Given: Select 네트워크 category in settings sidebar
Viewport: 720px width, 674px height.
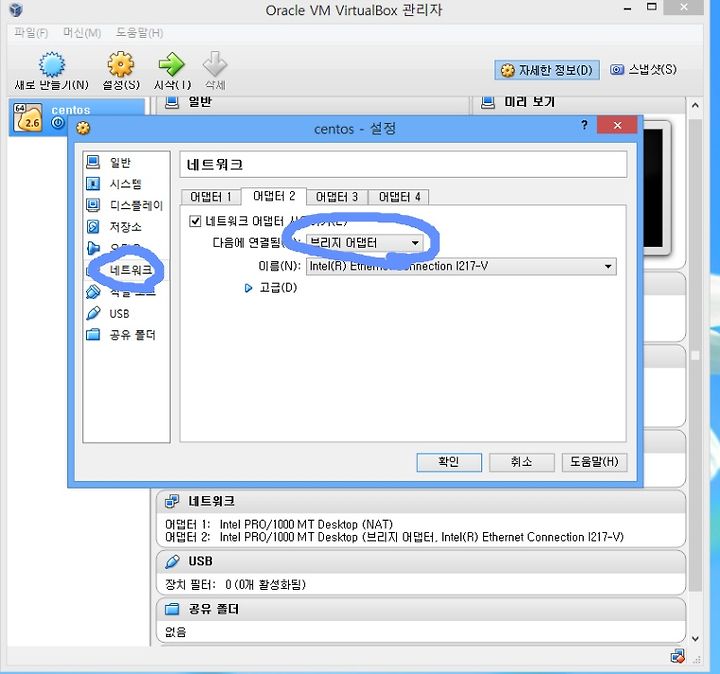Looking at the screenshot, I should [131, 270].
